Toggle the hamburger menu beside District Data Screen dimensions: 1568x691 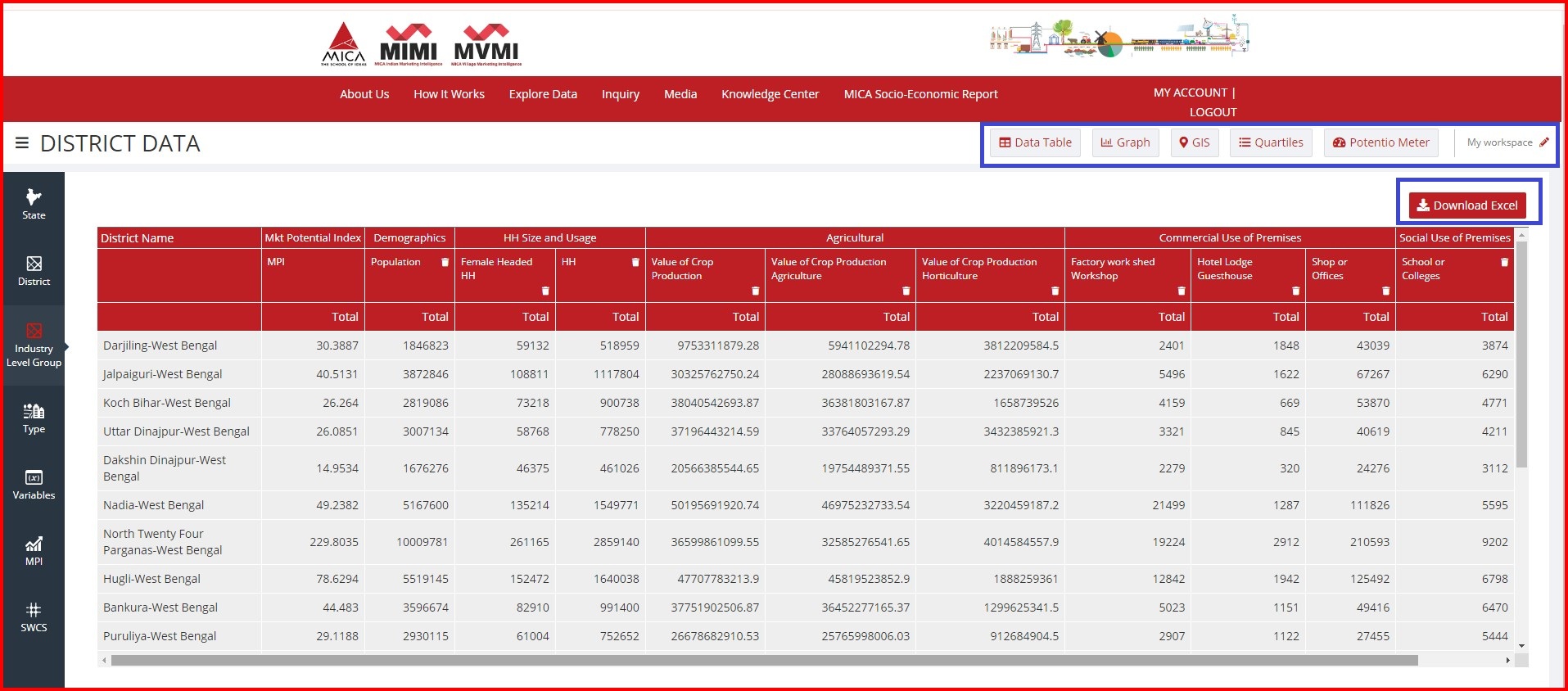pyautogui.click(x=22, y=143)
